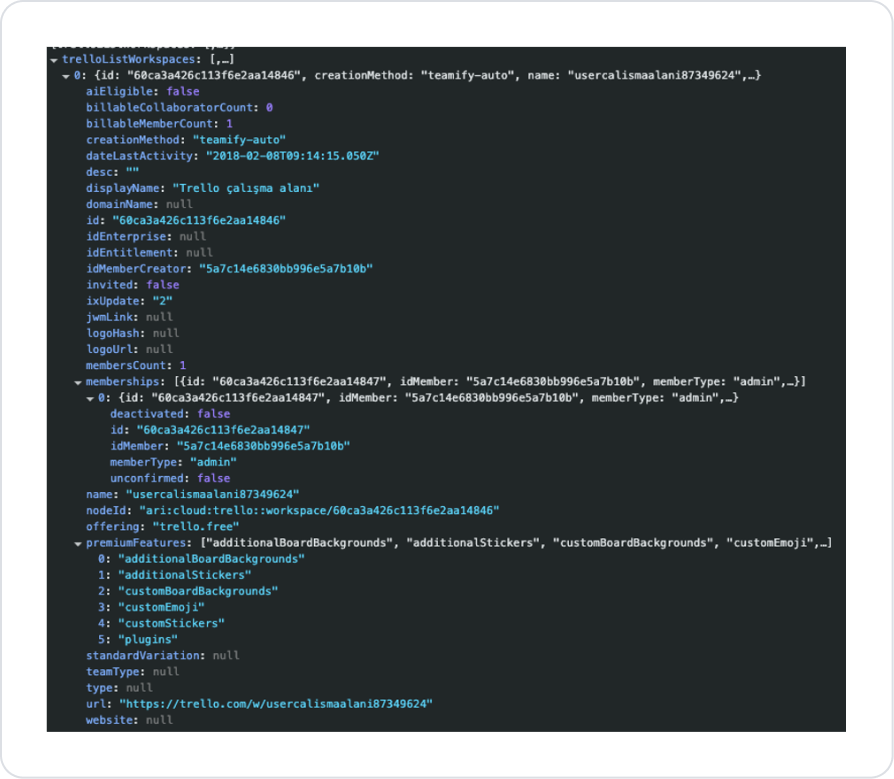Image resolution: width=894 pixels, height=779 pixels.
Task: Click the membership idMember property row
Action: [x=230, y=446]
